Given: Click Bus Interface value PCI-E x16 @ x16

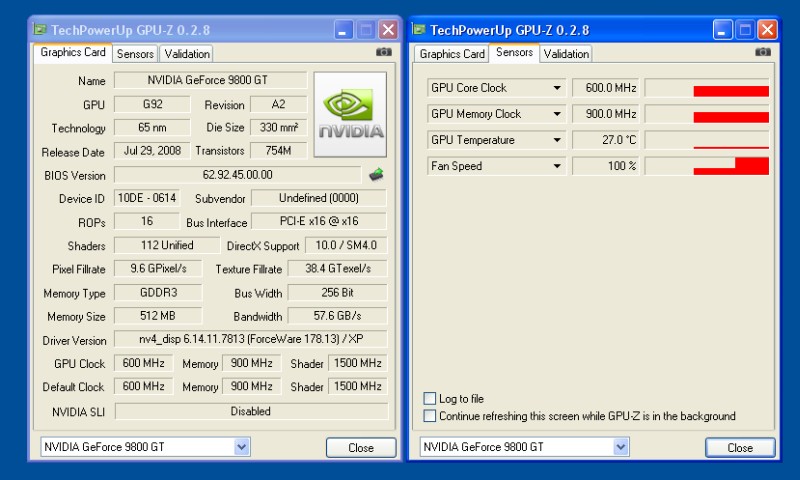Looking at the screenshot, I should click(319, 221).
